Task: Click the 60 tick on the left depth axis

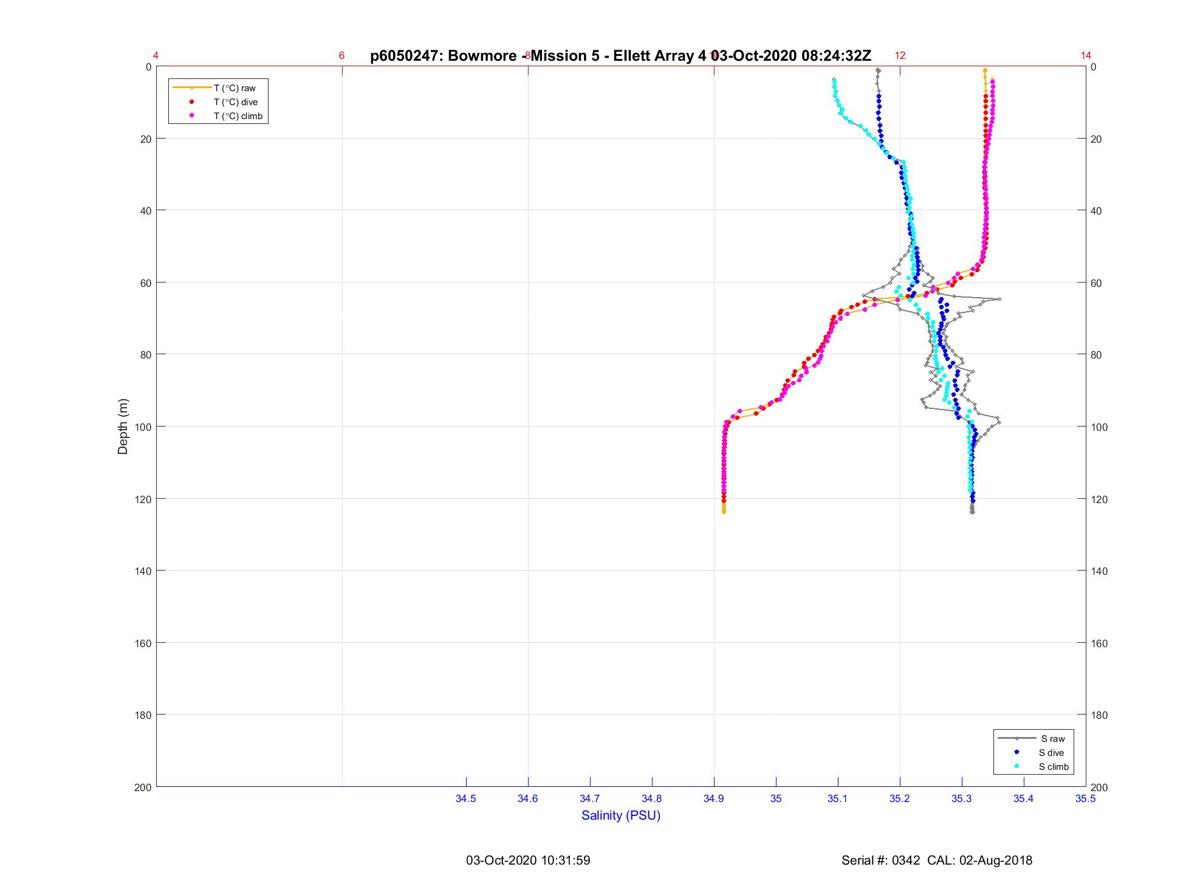Action: pos(145,283)
